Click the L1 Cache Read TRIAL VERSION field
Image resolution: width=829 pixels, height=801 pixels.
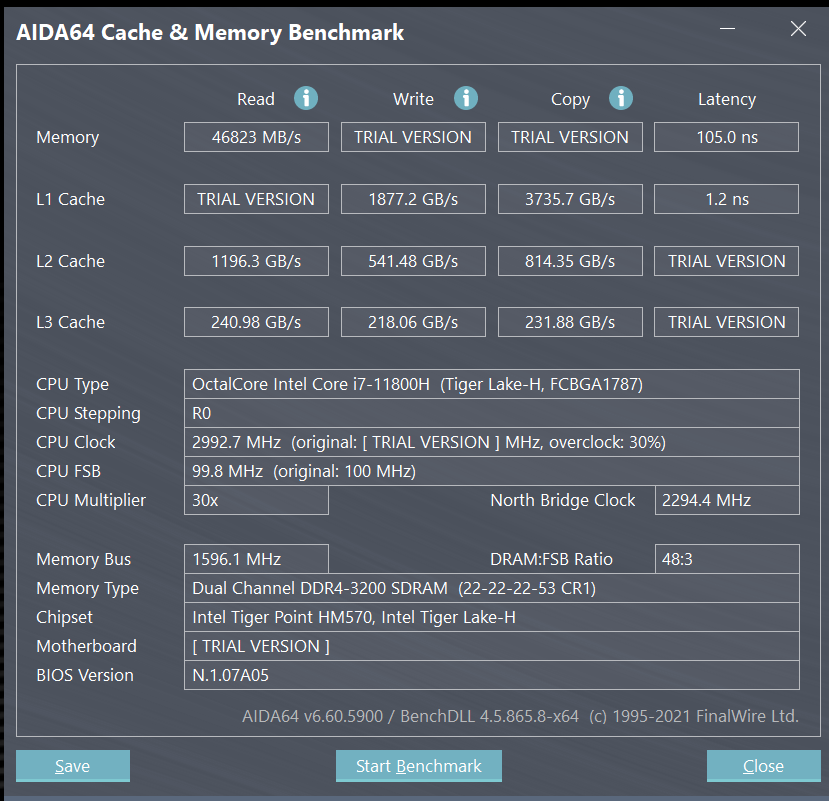[256, 199]
